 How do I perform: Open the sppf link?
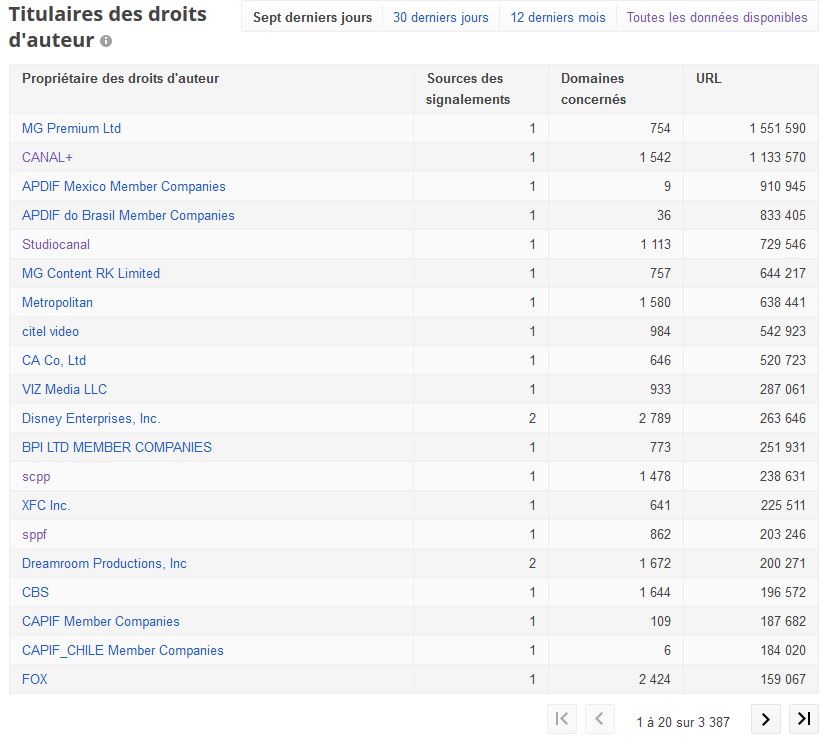click(35, 534)
